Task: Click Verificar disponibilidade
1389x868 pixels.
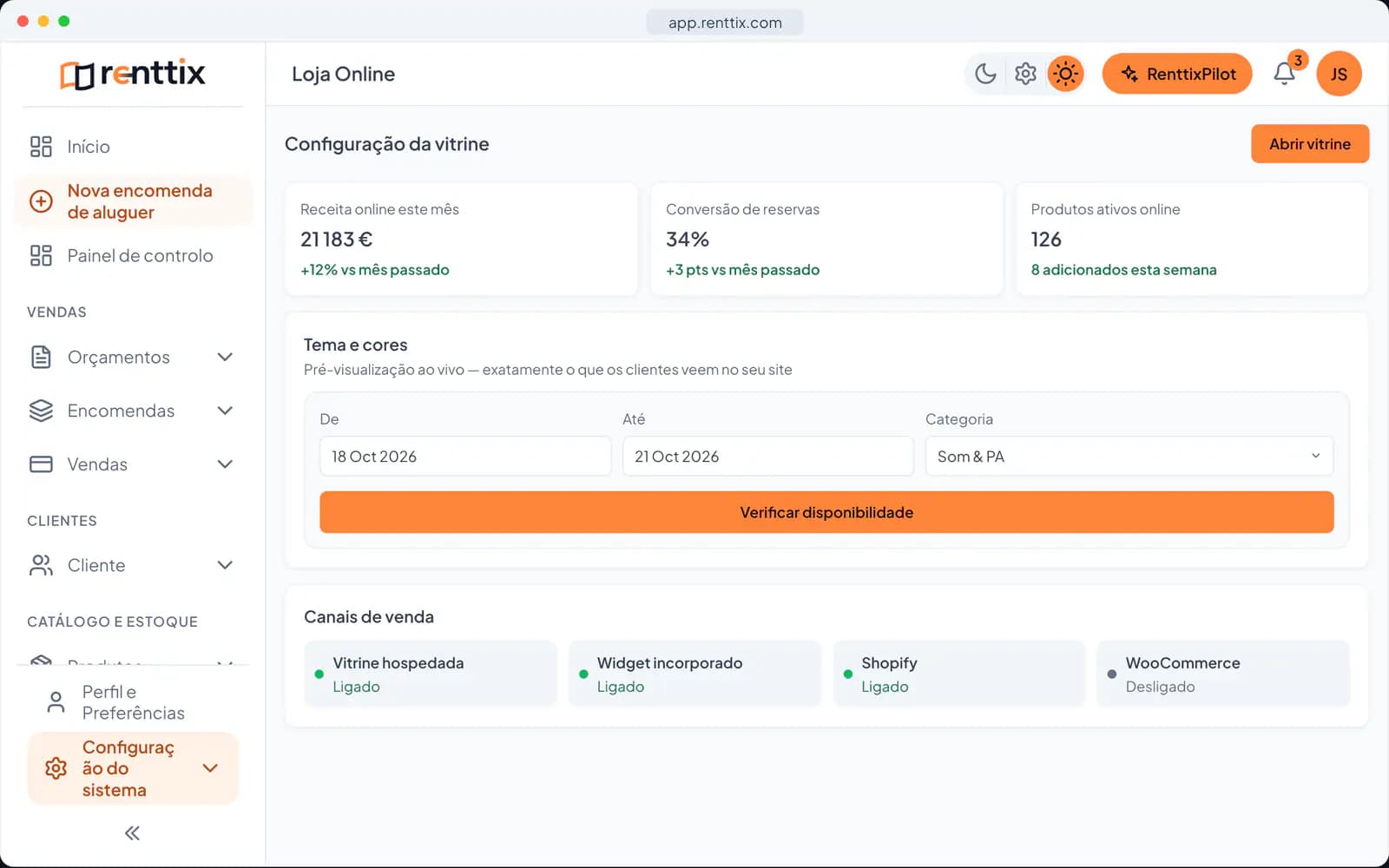Action: coord(826,512)
